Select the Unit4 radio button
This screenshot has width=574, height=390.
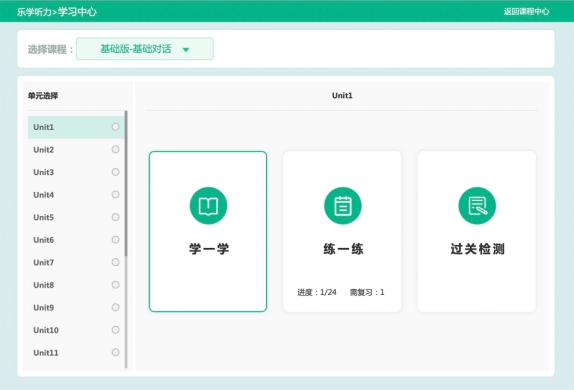(115, 194)
